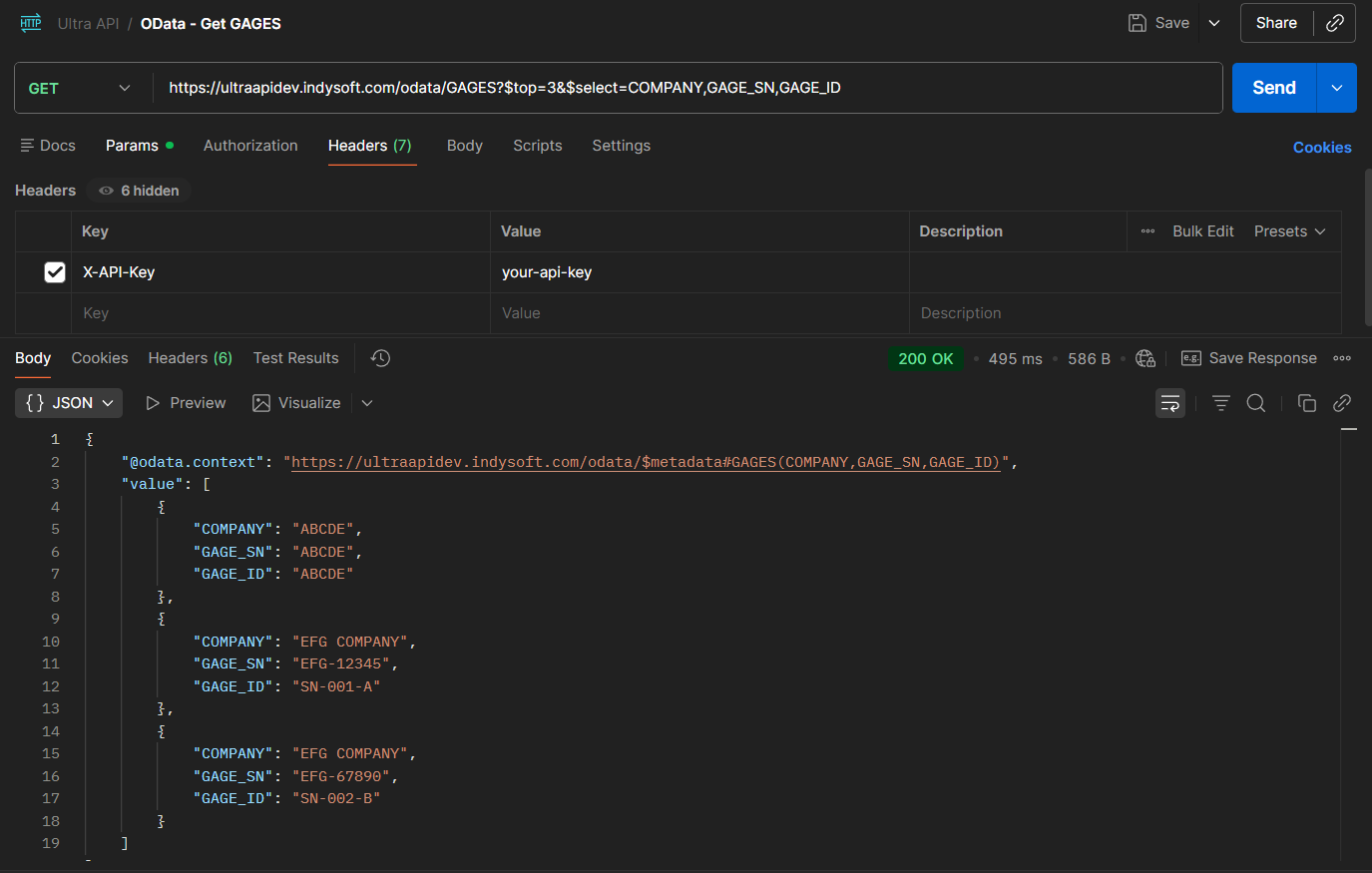
Task: Open the headers table options ellipsis
Action: [x=1147, y=231]
